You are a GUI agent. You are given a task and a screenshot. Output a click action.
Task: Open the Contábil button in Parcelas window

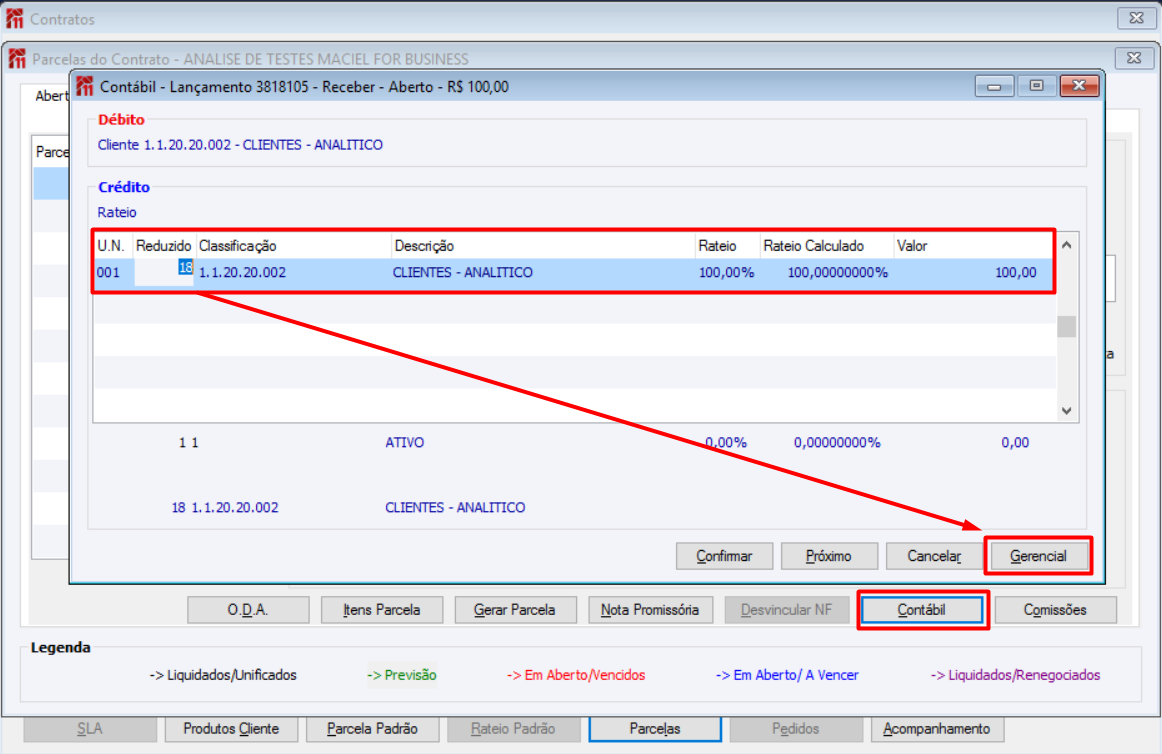point(921,610)
